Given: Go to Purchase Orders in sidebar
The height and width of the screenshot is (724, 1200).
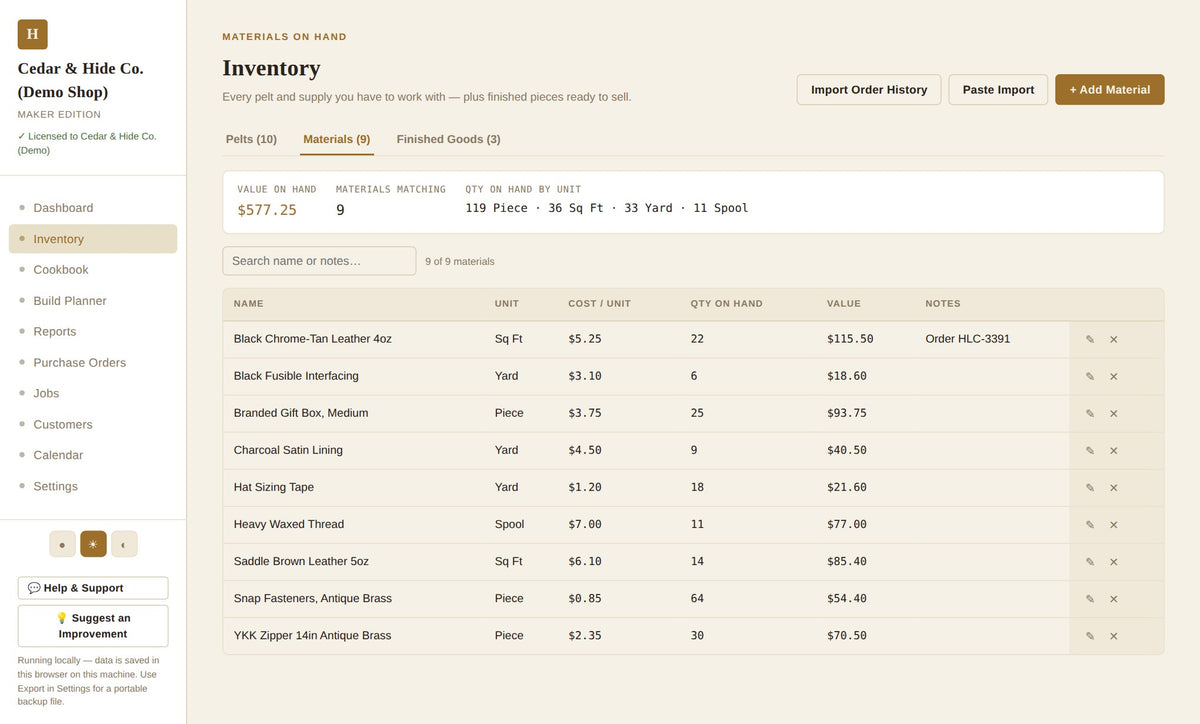Looking at the screenshot, I should pos(80,363).
